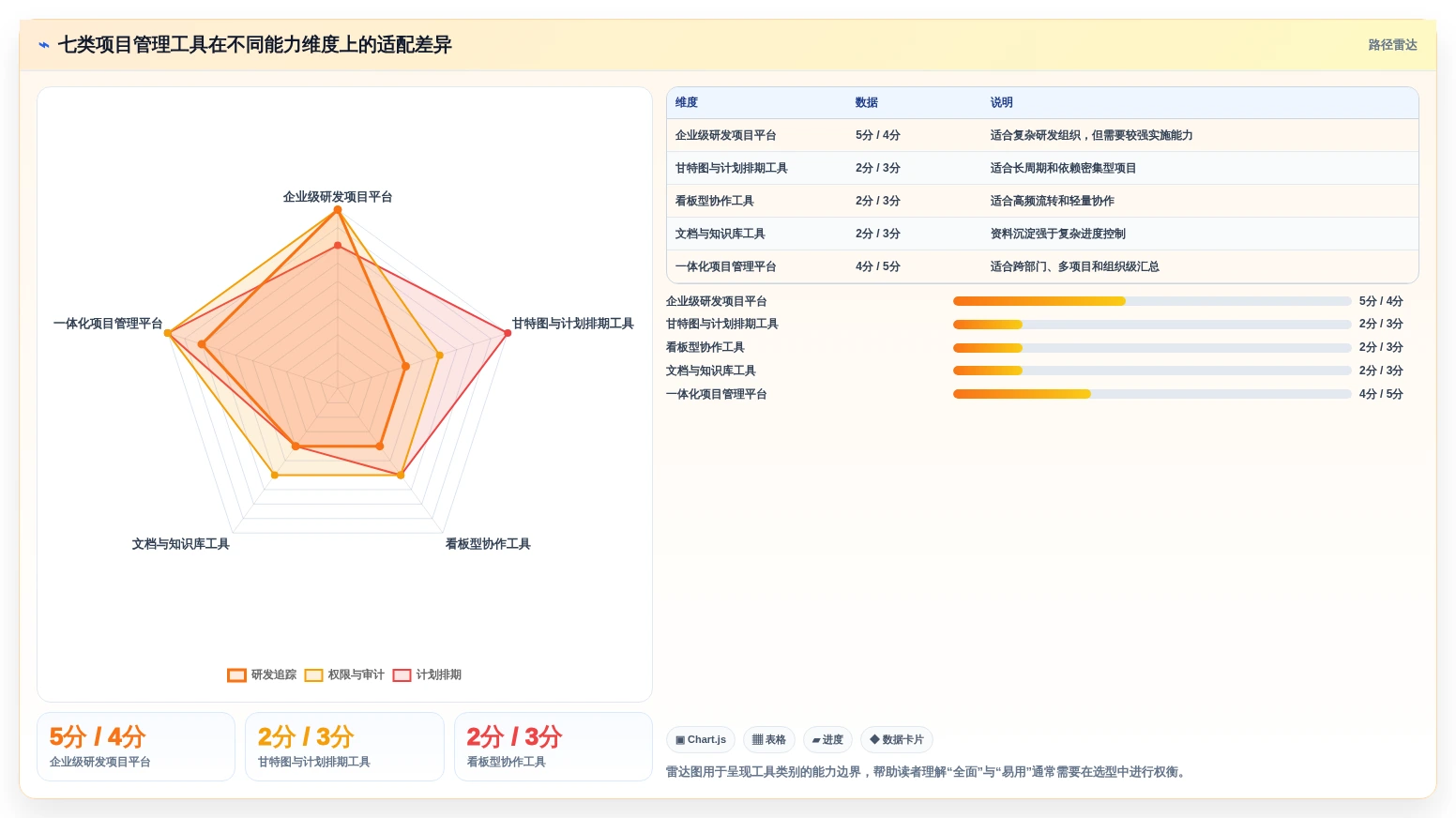Click description 适合高频流转和轻量协作
Screen dimensions: 1456x818
click(x=1053, y=201)
